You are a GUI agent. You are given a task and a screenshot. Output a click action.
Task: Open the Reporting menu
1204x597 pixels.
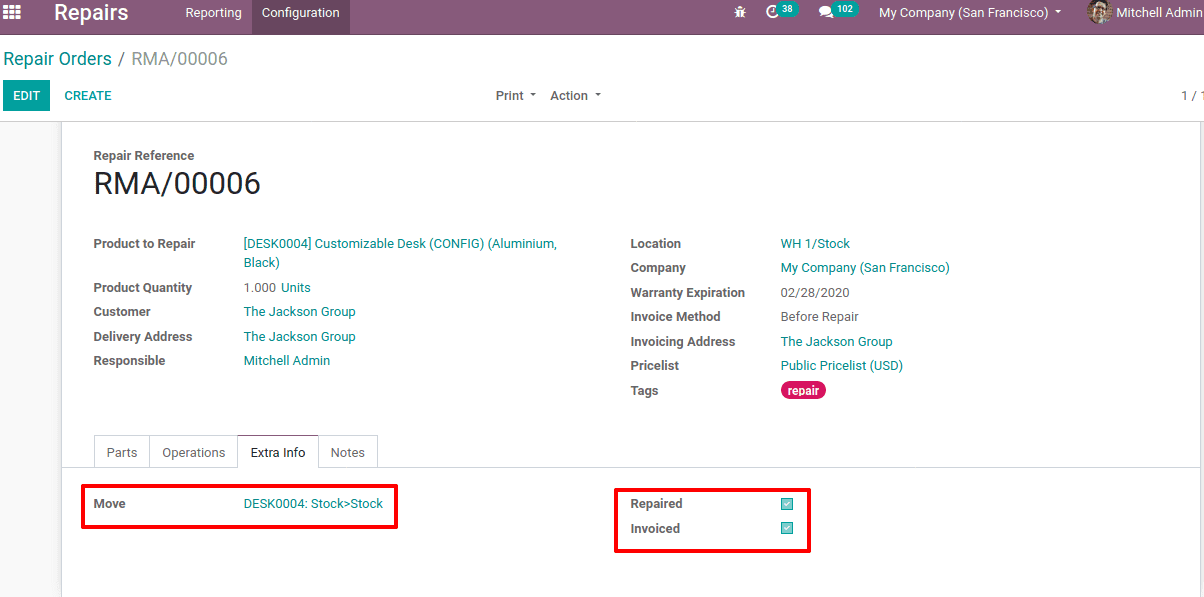[x=213, y=13]
